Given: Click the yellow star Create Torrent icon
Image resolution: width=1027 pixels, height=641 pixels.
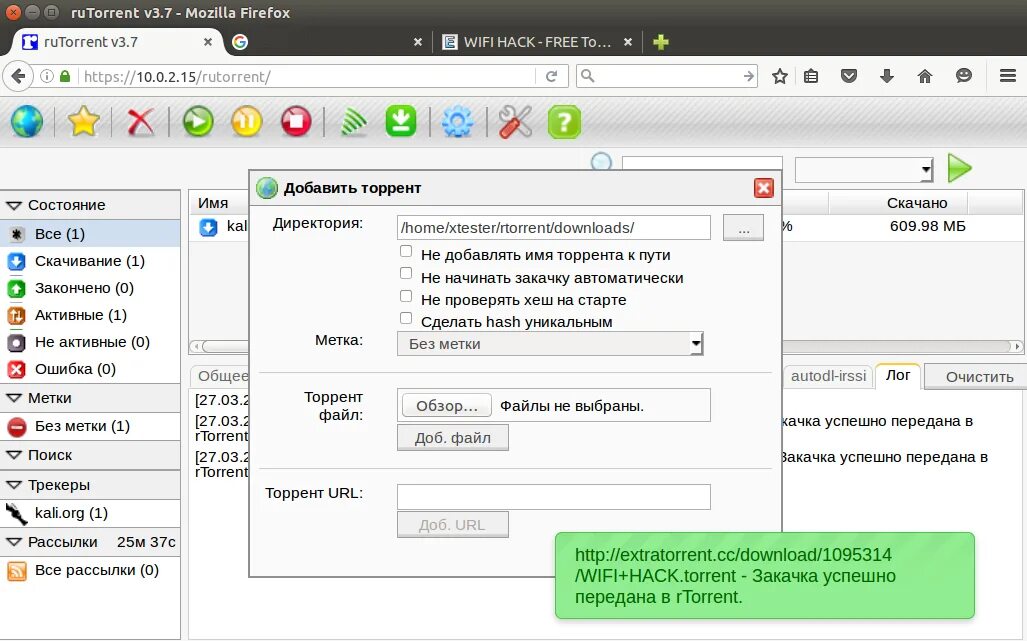Looking at the screenshot, I should [83, 122].
